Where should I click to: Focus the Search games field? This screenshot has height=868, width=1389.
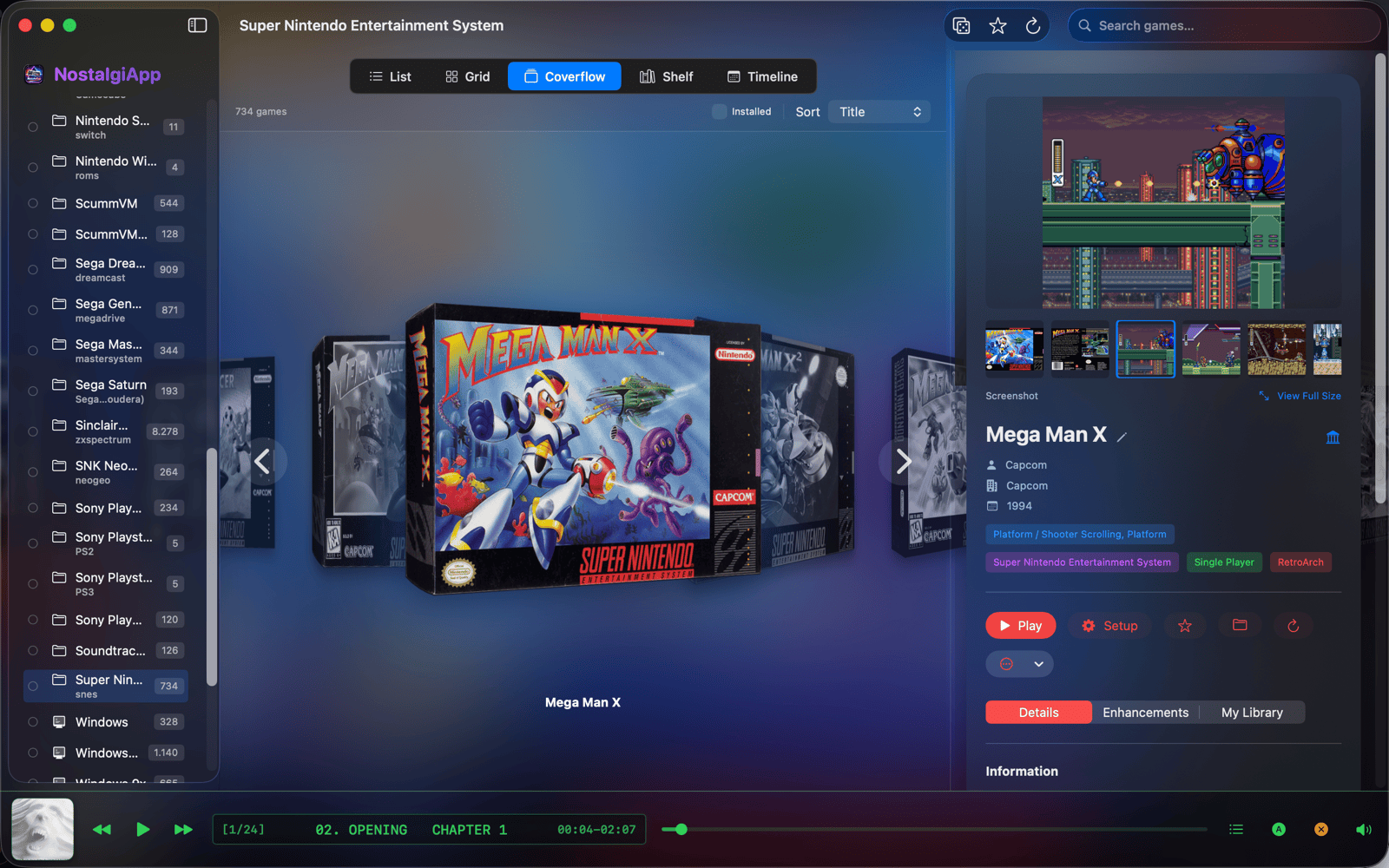(1224, 26)
